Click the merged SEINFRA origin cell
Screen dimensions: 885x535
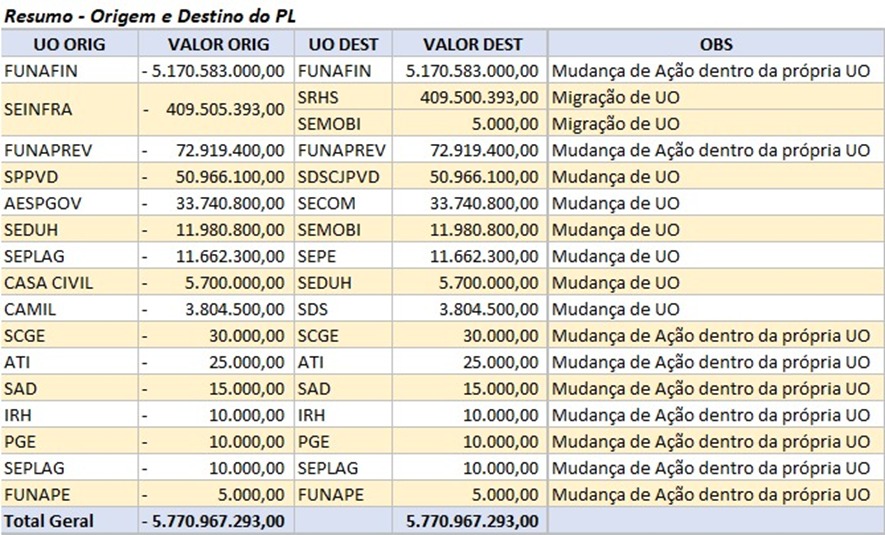point(69,110)
